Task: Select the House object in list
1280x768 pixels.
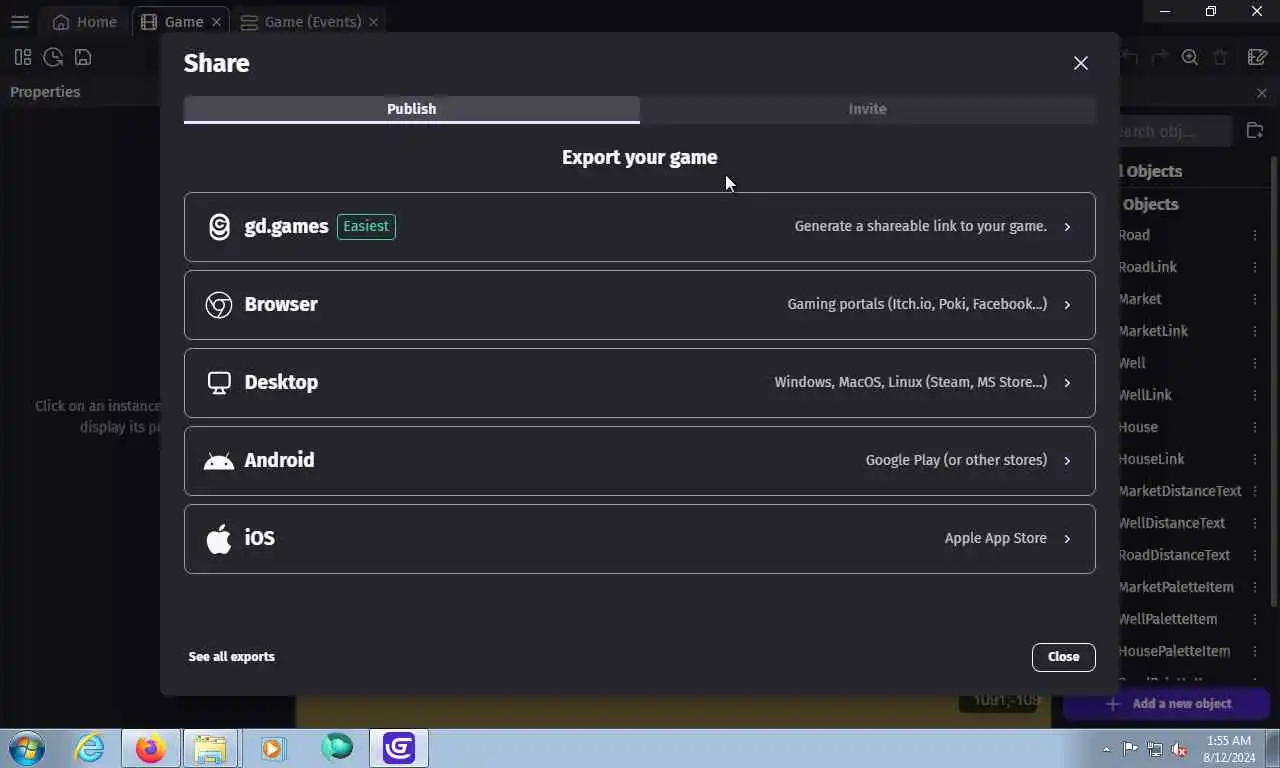Action: pyautogui.click(x=1138, y=427)
